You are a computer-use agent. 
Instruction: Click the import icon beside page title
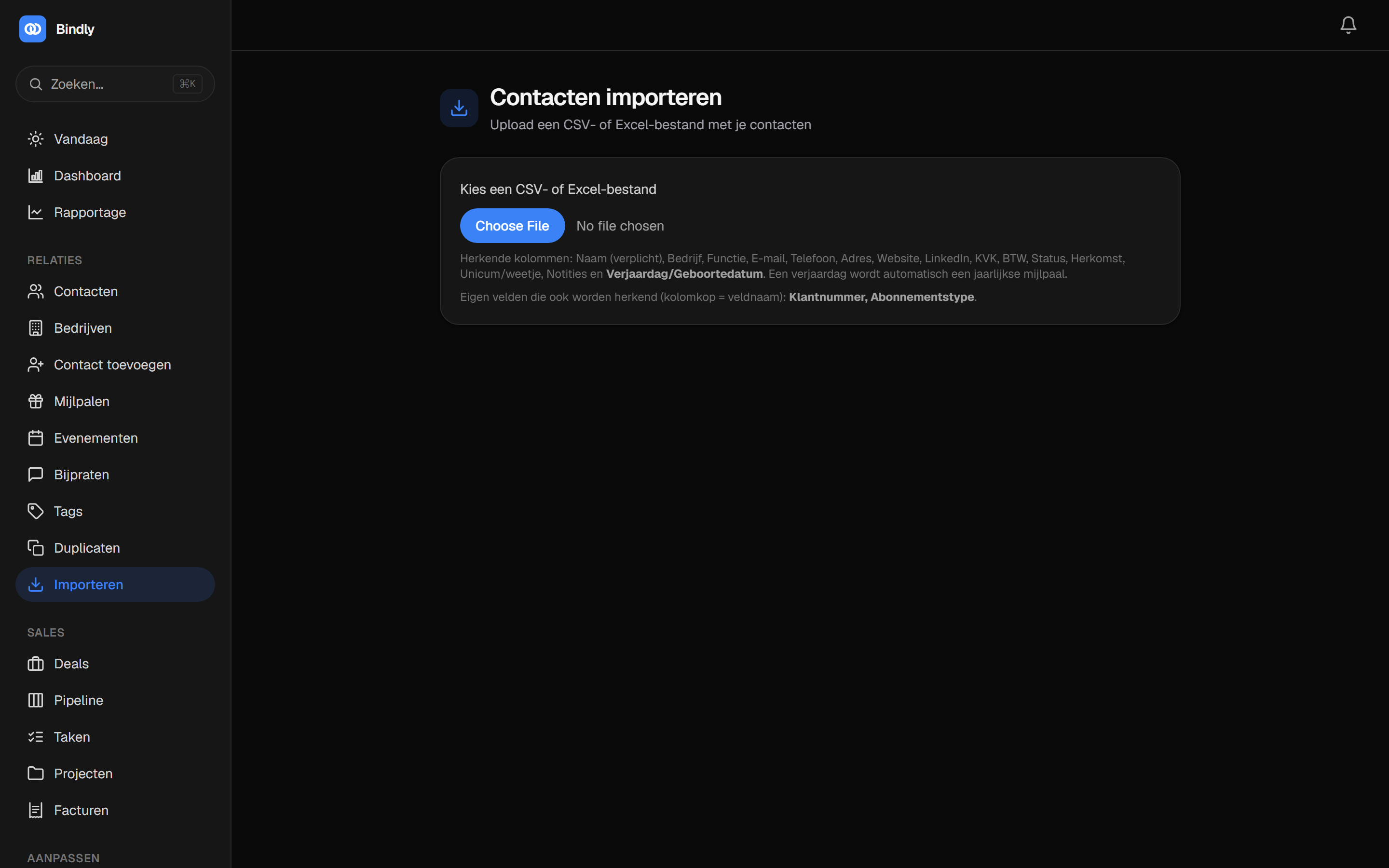(x=459, y=108)
